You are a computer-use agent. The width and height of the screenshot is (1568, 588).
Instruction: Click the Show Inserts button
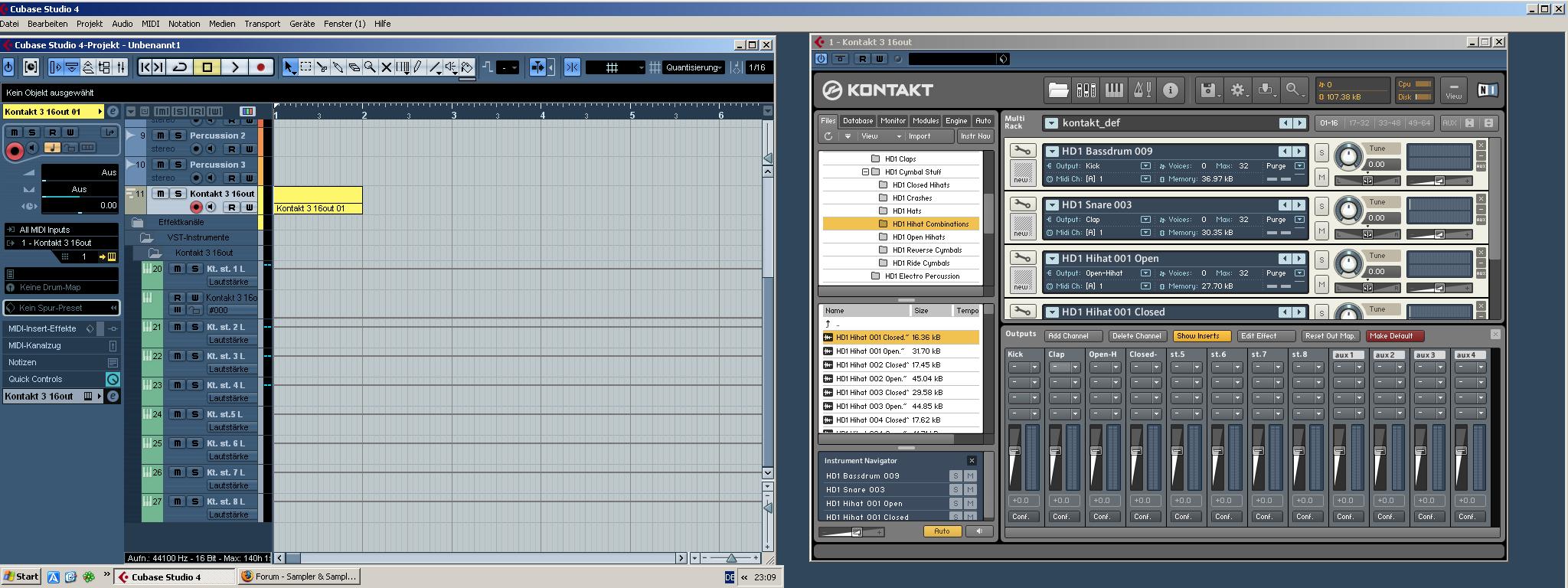[x=1201, y=336]
